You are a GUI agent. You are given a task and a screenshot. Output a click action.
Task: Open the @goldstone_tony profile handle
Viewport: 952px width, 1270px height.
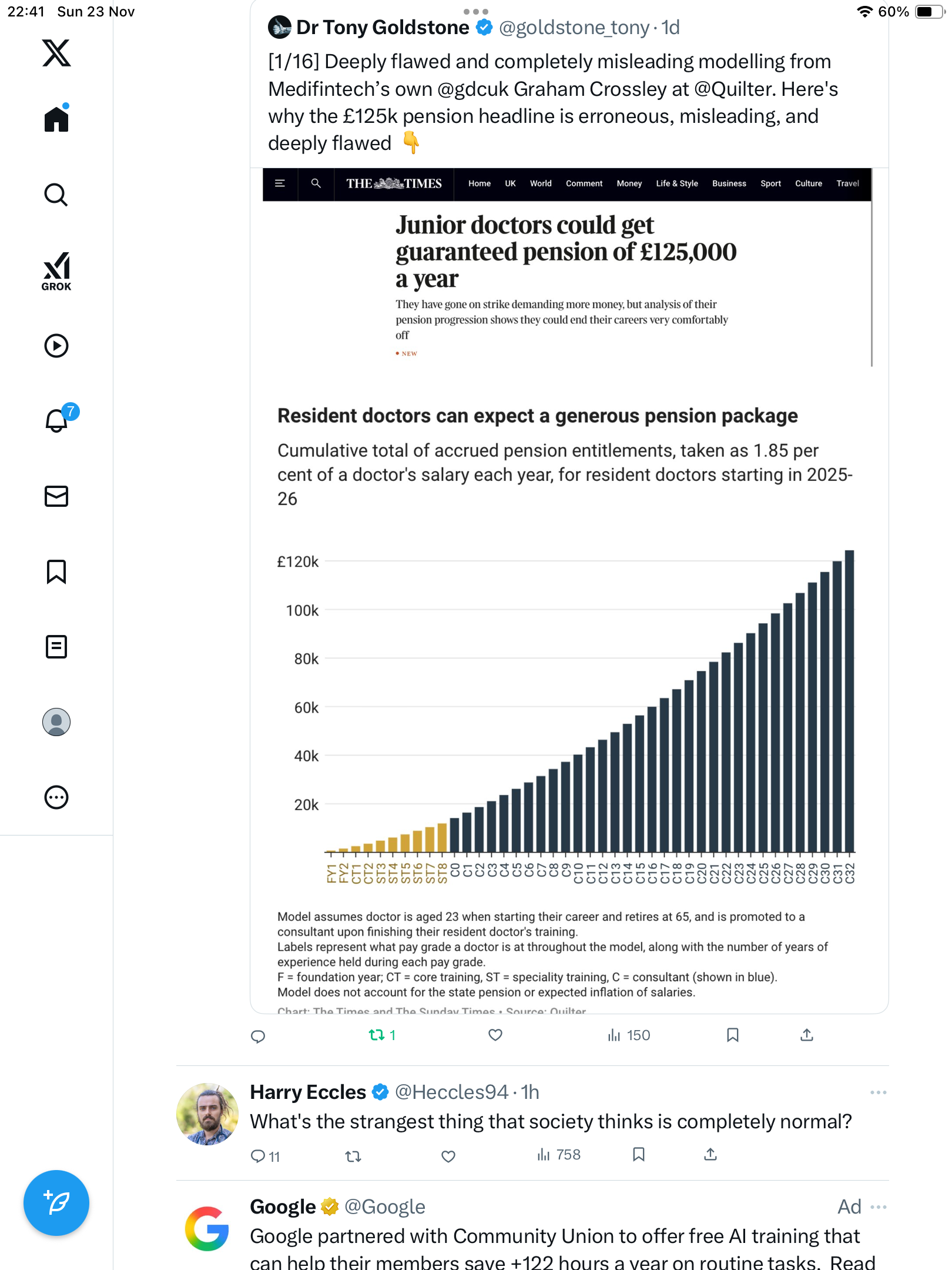point(574,28)
